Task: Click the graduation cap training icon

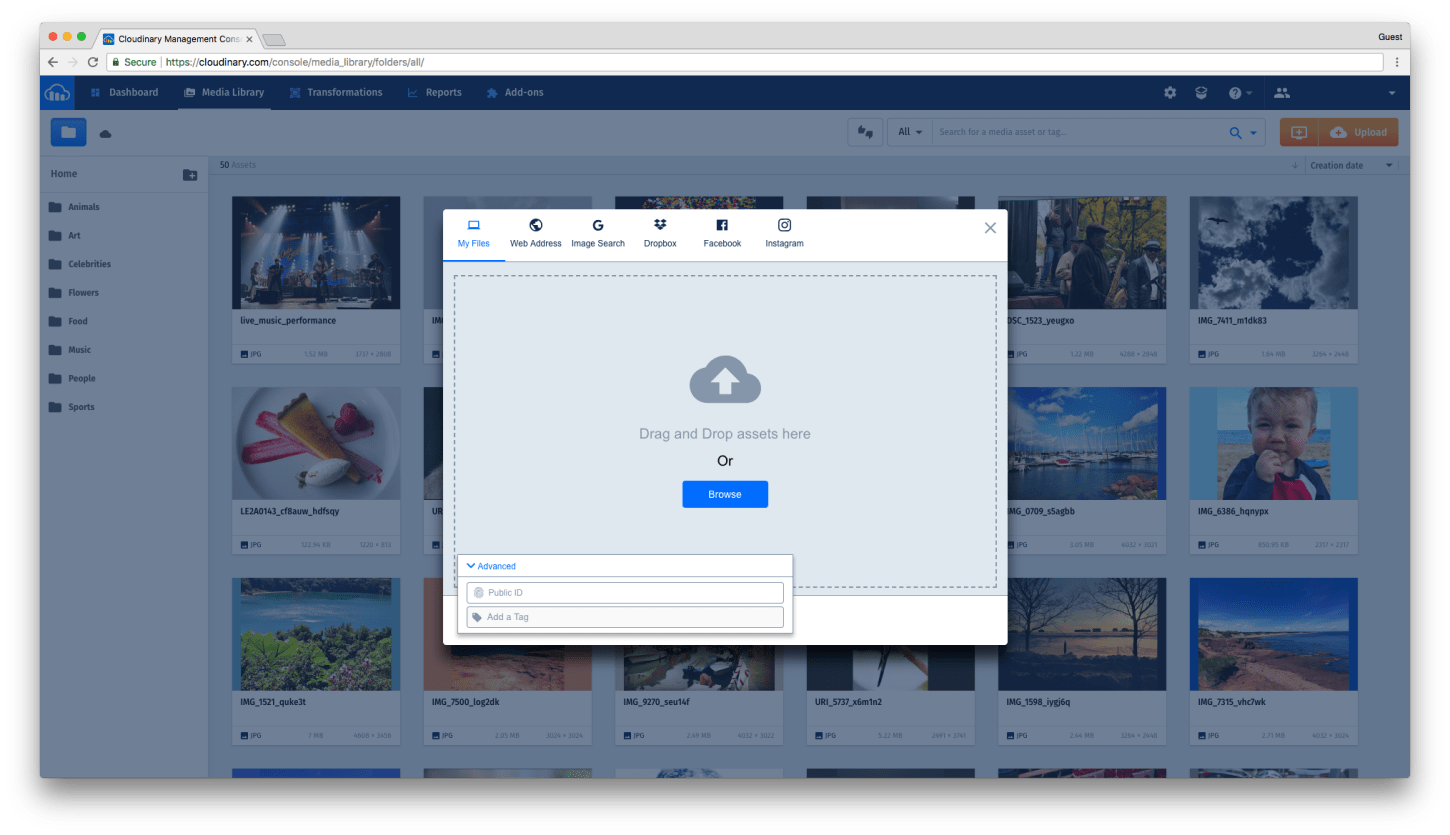Action: (x=1201, y=92)
